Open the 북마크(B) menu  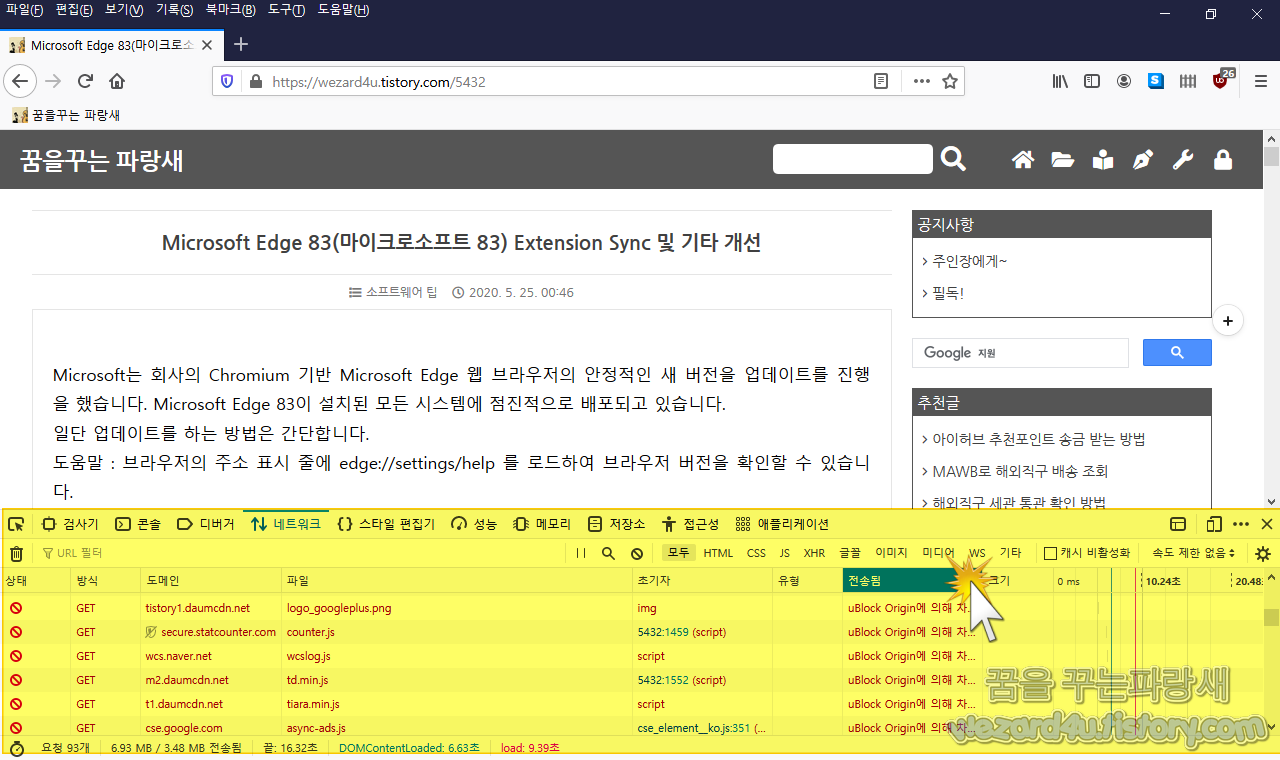click(x=230, y=10)
